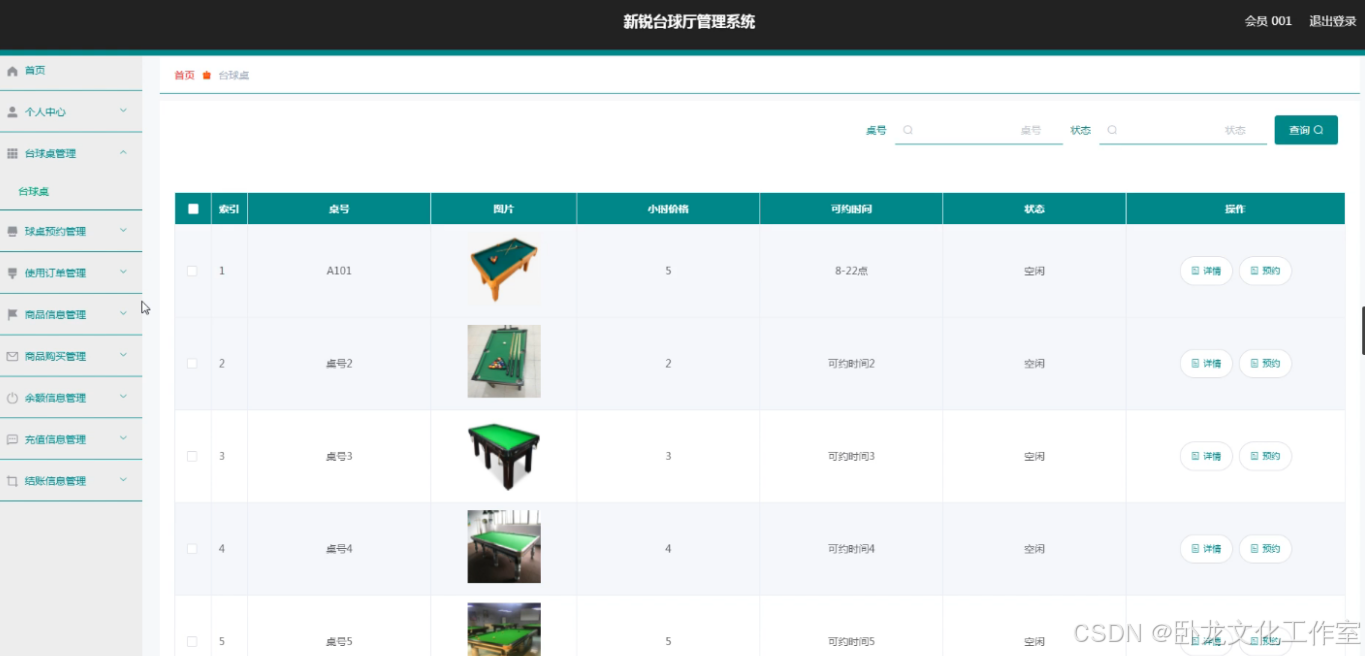Expand 使用订单管理 using its chevron
This screenshot has height=656, width=1365.
coord(124,272)
